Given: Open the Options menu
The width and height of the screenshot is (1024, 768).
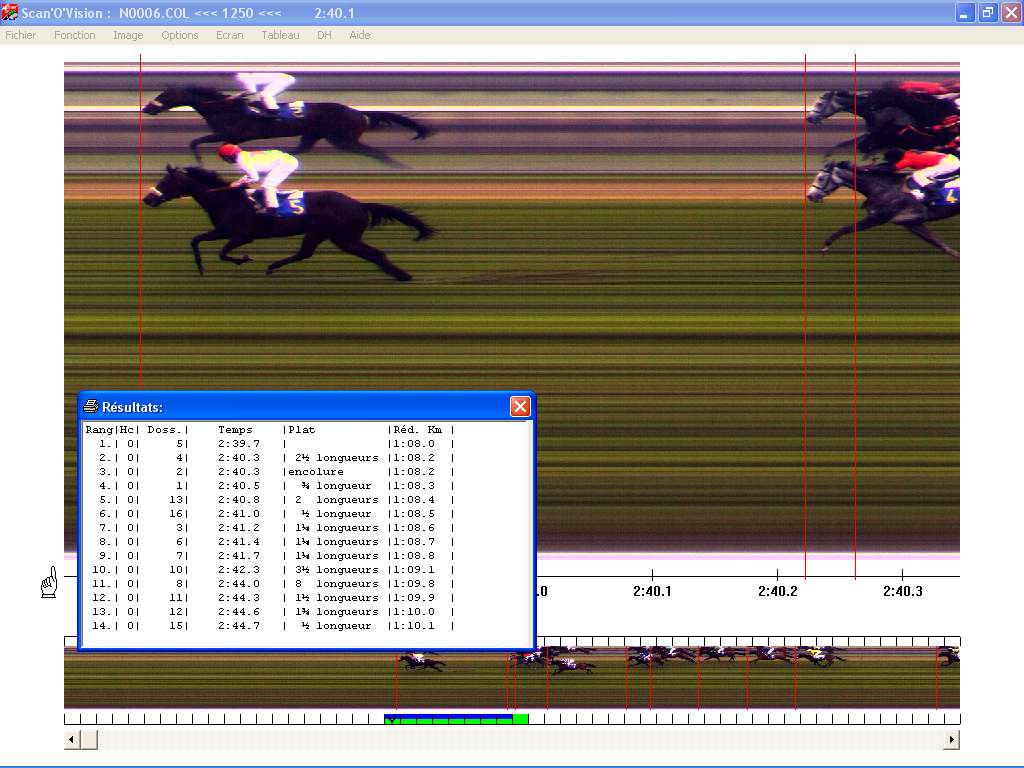Looking at the screenshot, I should (180, 35).
